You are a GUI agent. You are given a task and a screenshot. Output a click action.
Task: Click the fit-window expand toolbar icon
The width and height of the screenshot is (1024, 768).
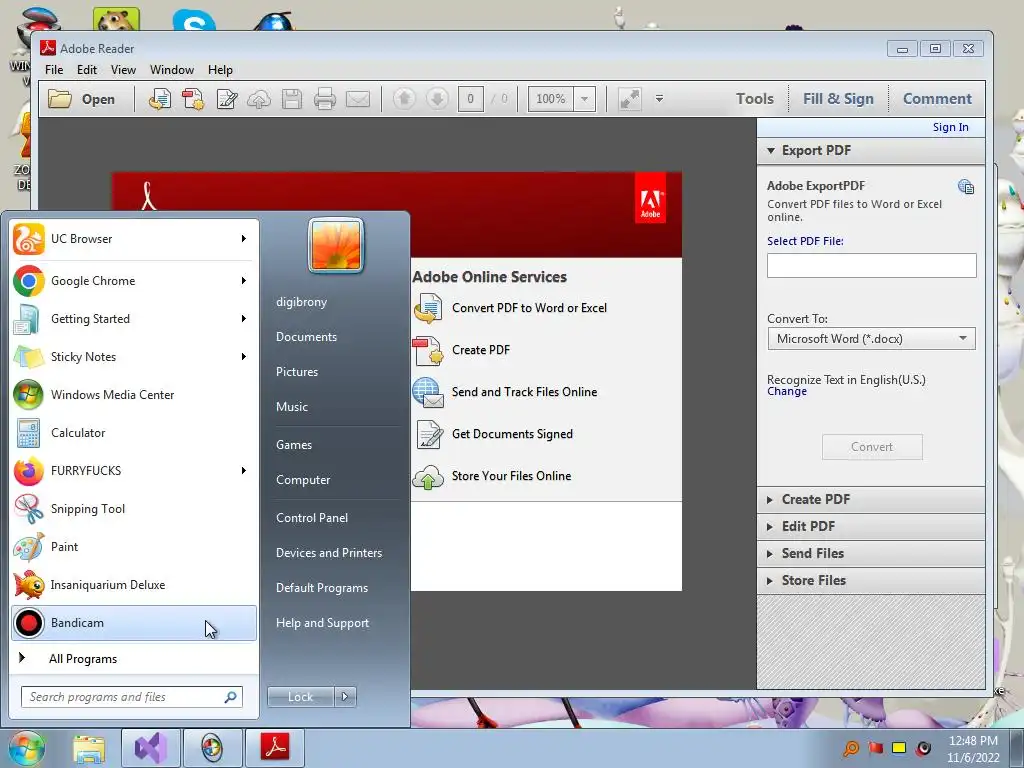click(630, 99)
